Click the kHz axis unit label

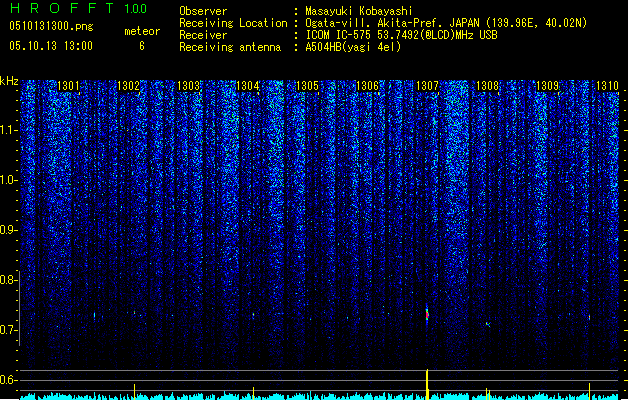click(9, 81)
